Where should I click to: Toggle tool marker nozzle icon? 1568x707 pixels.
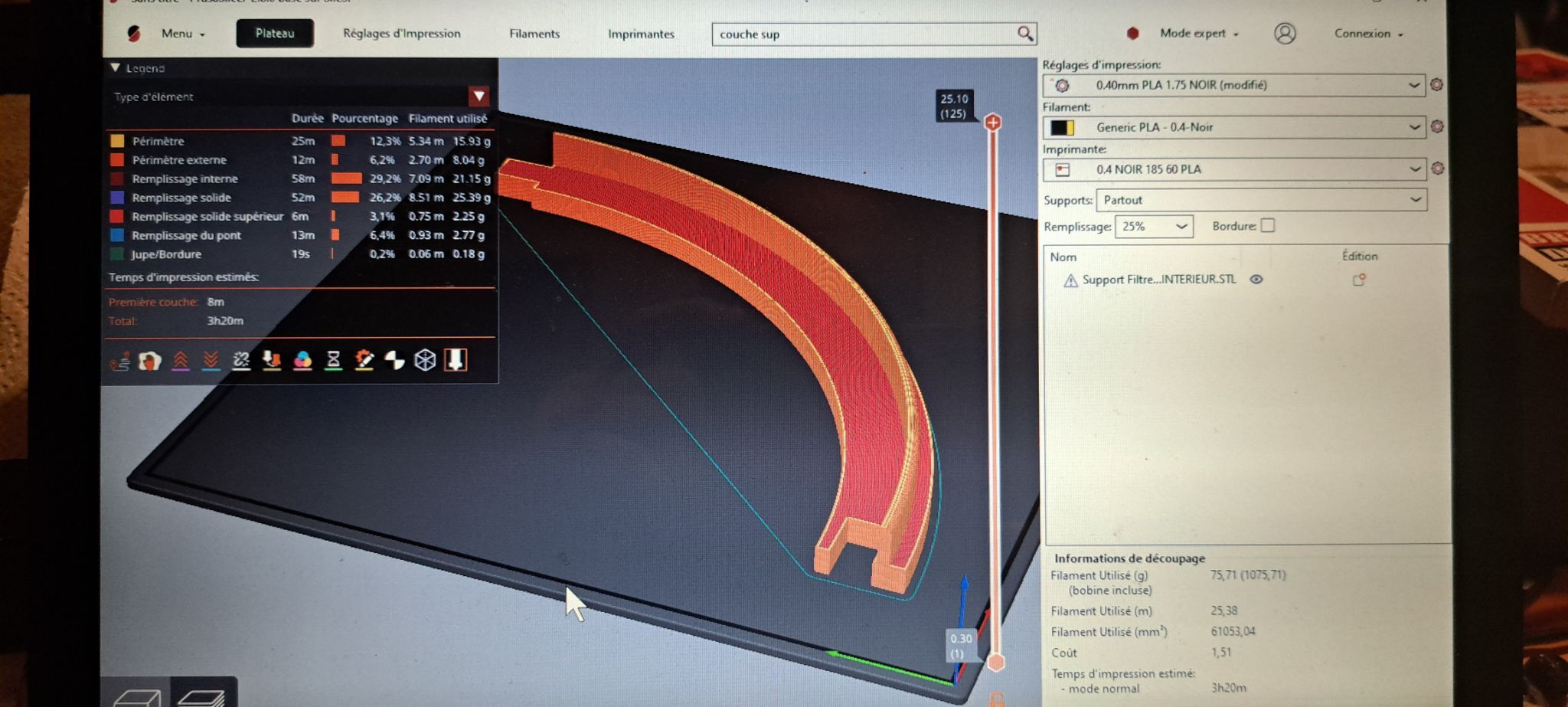[456, 360]
